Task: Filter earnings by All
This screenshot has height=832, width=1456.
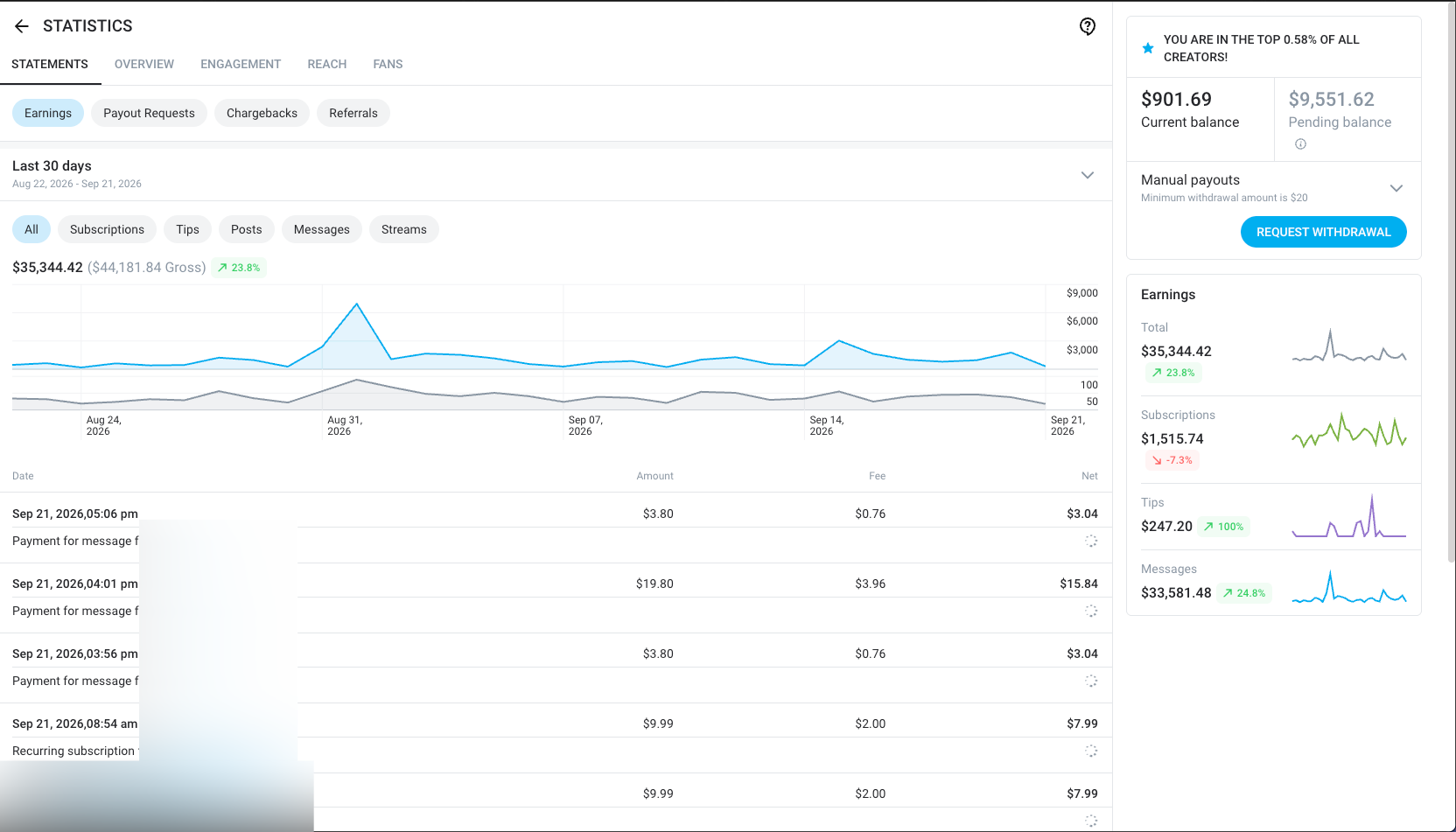Action: [31, 229]
